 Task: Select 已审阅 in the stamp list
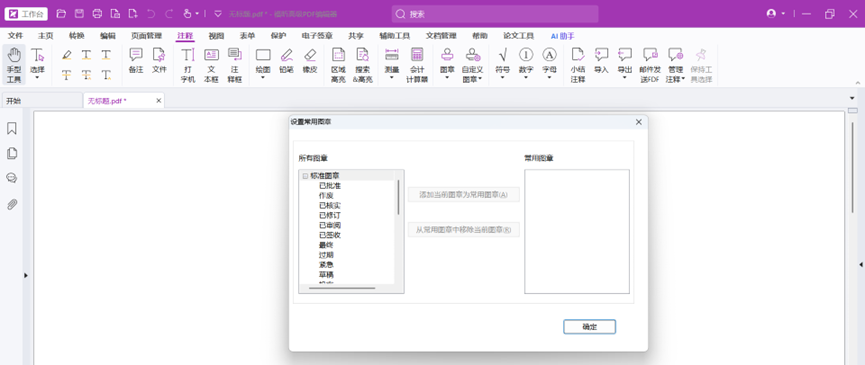(329, 226)
